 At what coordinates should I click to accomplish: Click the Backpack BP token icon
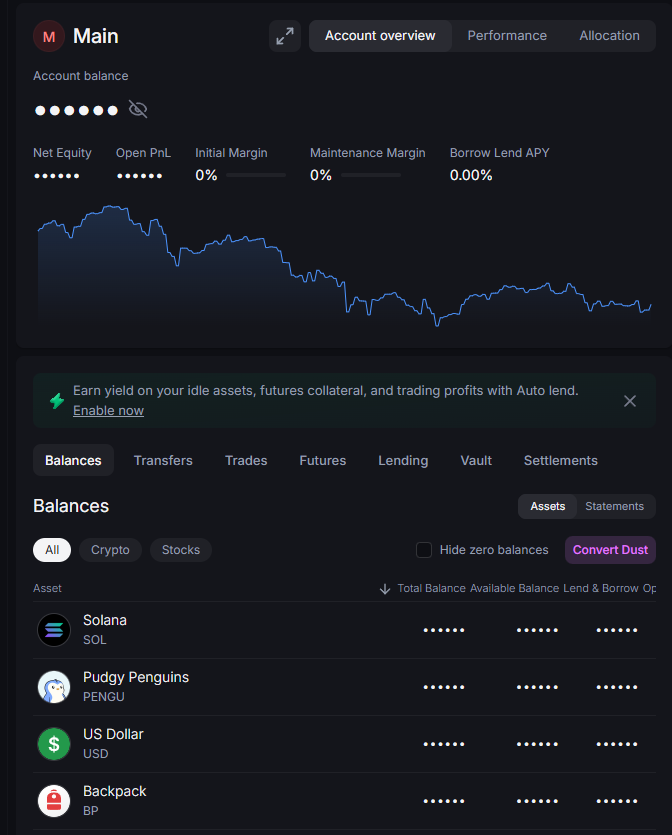click(54, 801)
